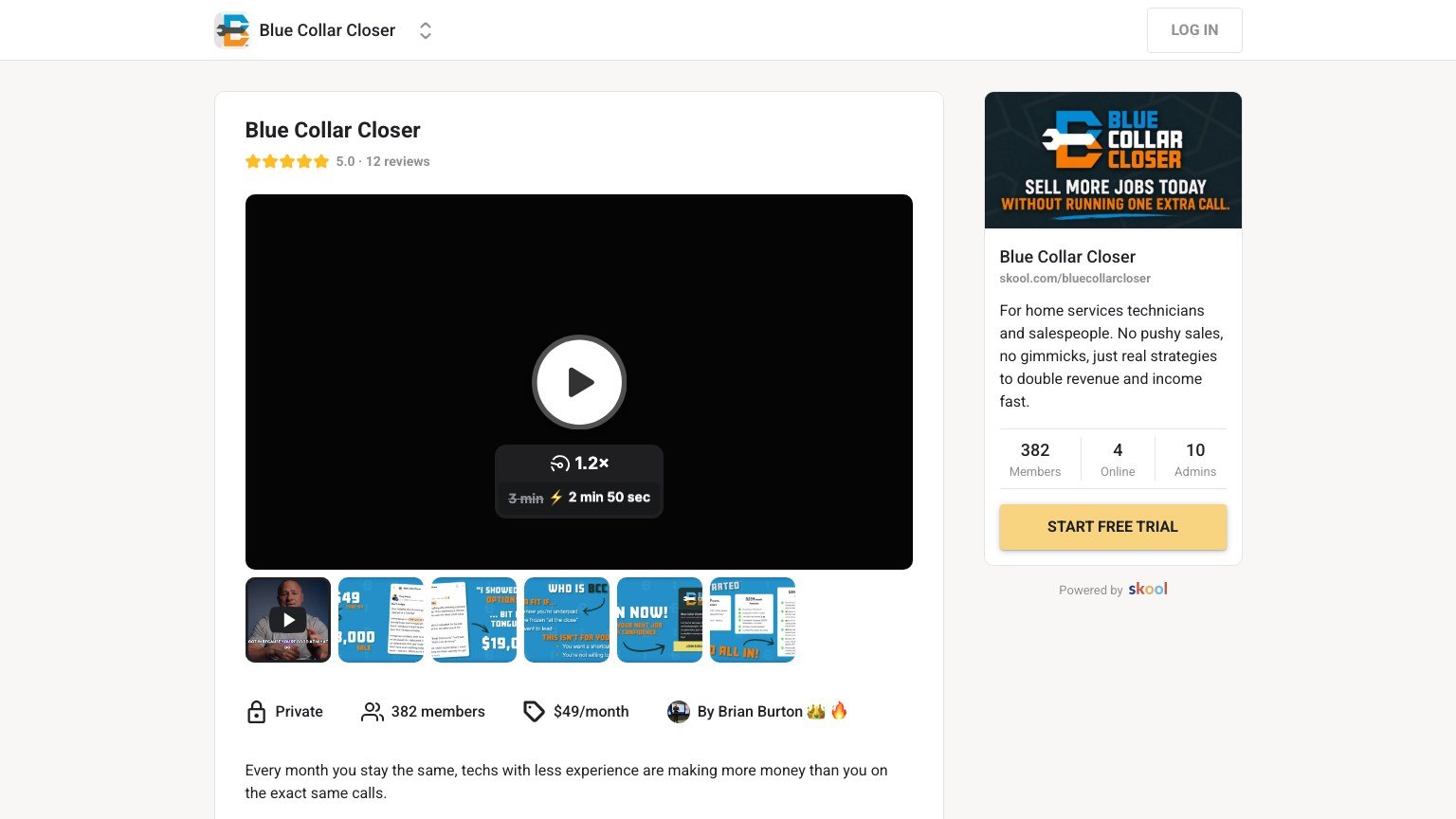The height and width of the screenshot is (819, 1456).
Task: Click the LOG IN button
Action: click(x=1194, y=30)
